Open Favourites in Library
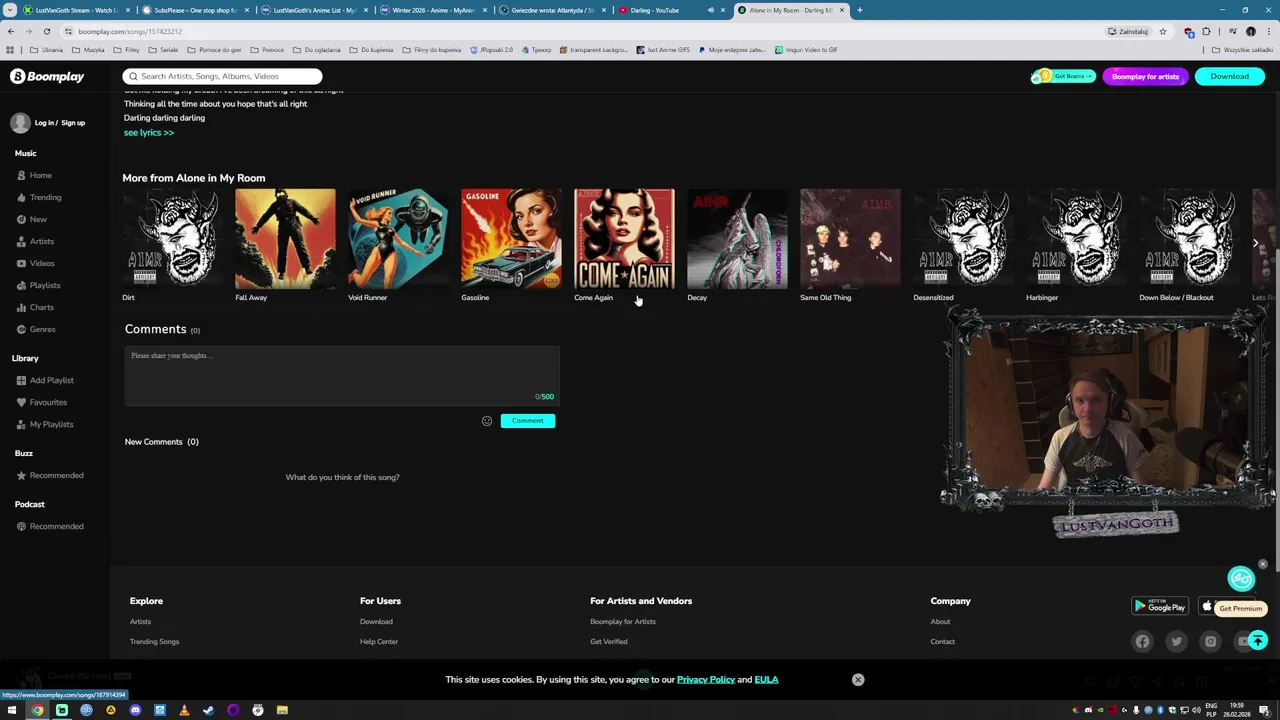The image size is (1280, 720). 47,402
